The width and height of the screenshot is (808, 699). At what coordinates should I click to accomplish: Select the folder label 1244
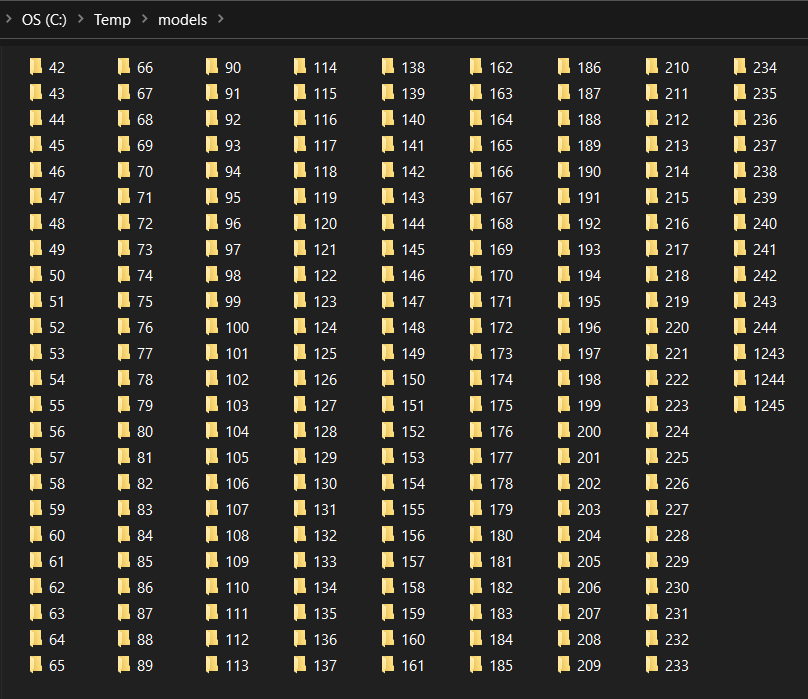point(769,379)
